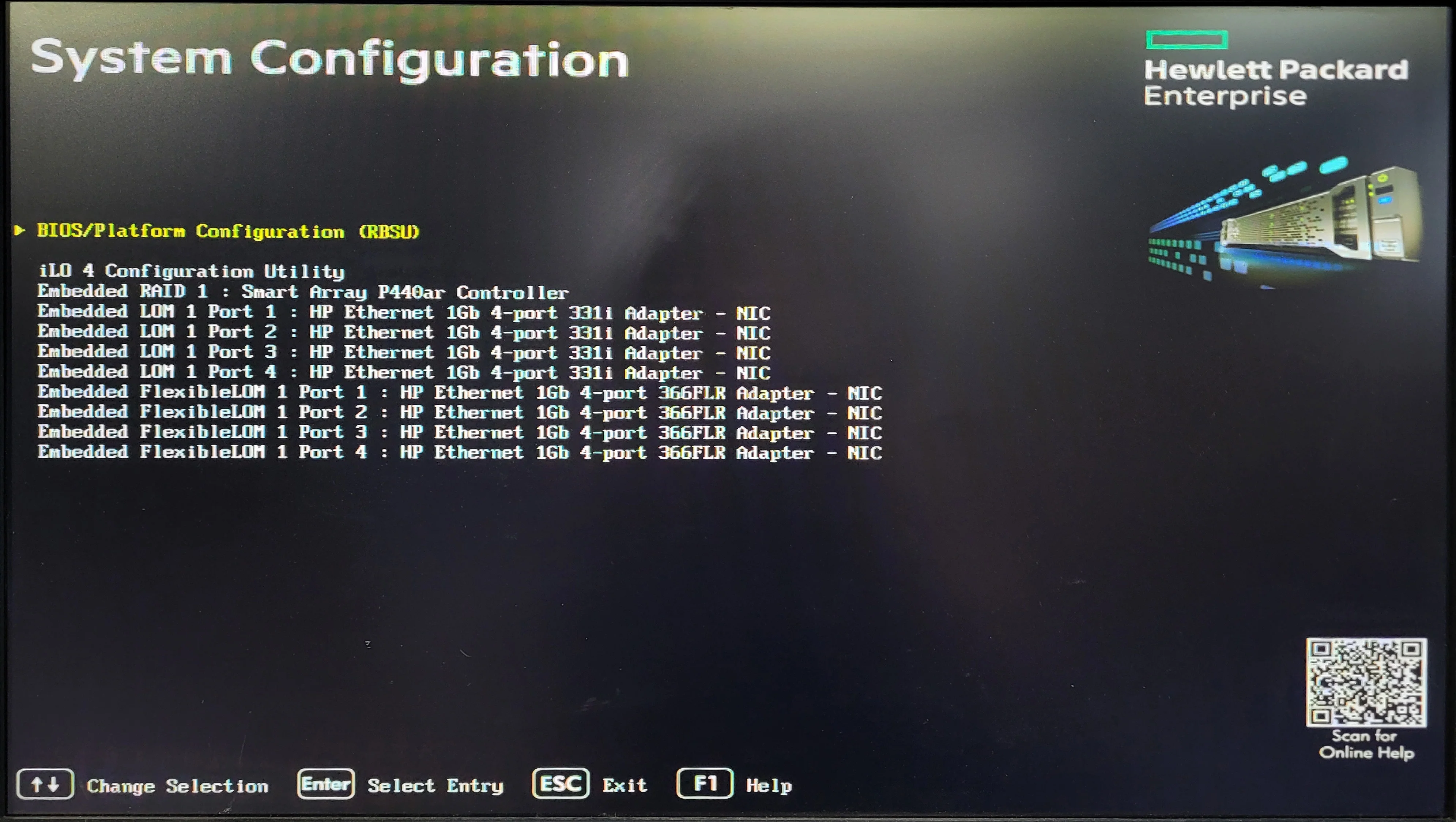Click the yellow arrow beside BIOS/Platform Configuration
Screen dimensions: 1456x822
click(20, 229)
